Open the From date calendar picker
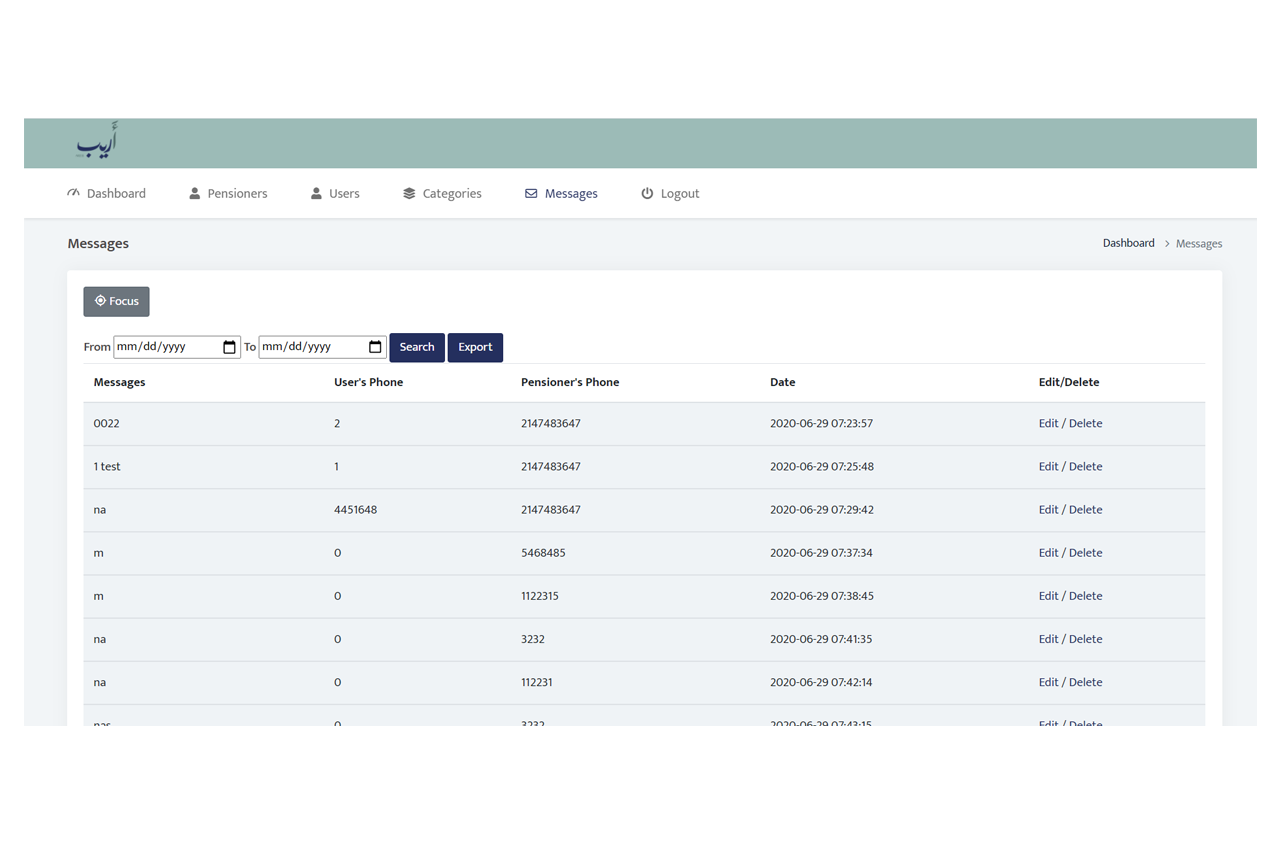Screen dimensions: 1280x853 (229, 347)
